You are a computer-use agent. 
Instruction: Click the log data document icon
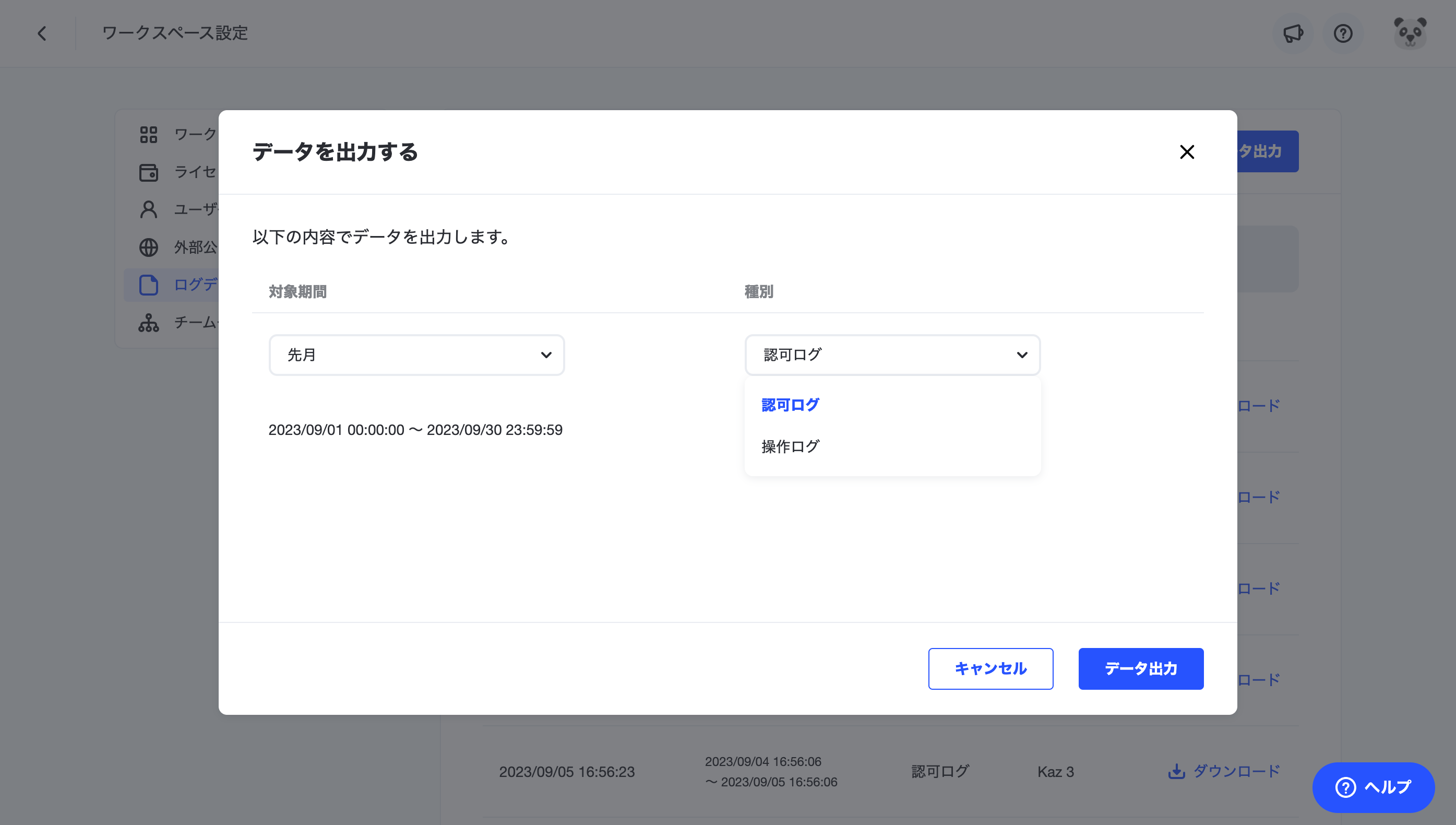click(x=148, y=285)
